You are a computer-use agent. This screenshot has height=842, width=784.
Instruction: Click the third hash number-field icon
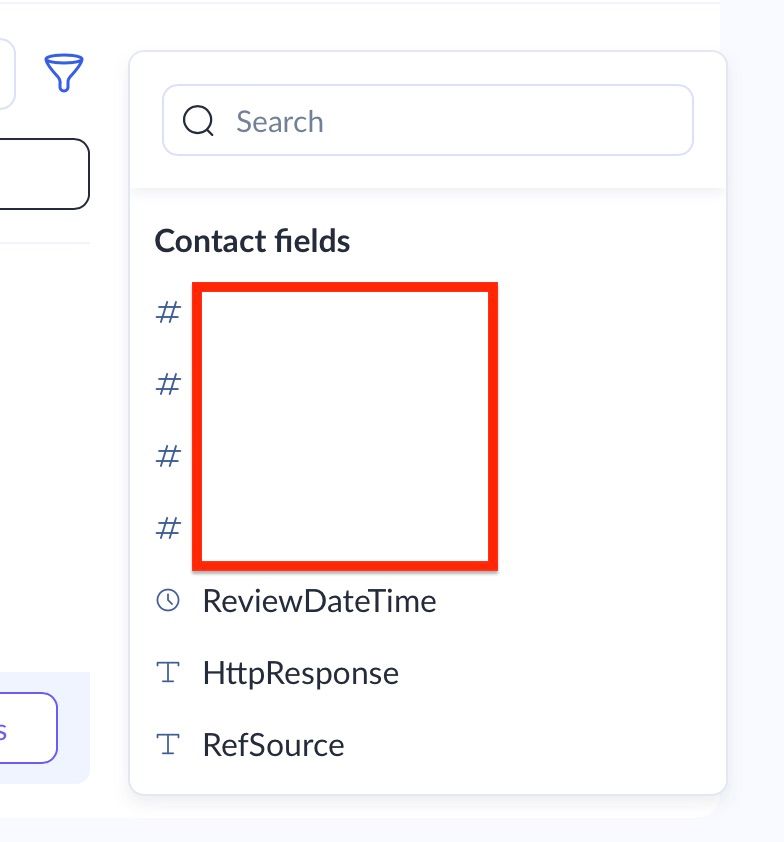(x=168, y=457)
